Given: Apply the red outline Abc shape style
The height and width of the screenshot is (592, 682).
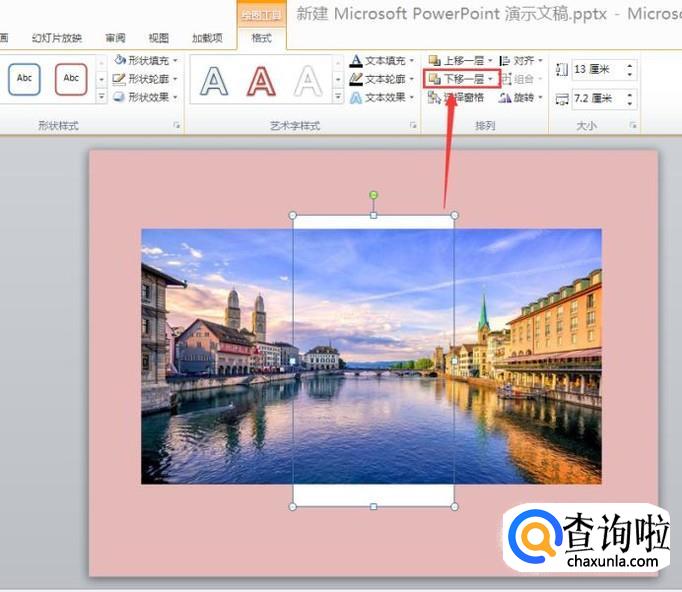Looking at the screenshot, I should click(x=71, y=79).
